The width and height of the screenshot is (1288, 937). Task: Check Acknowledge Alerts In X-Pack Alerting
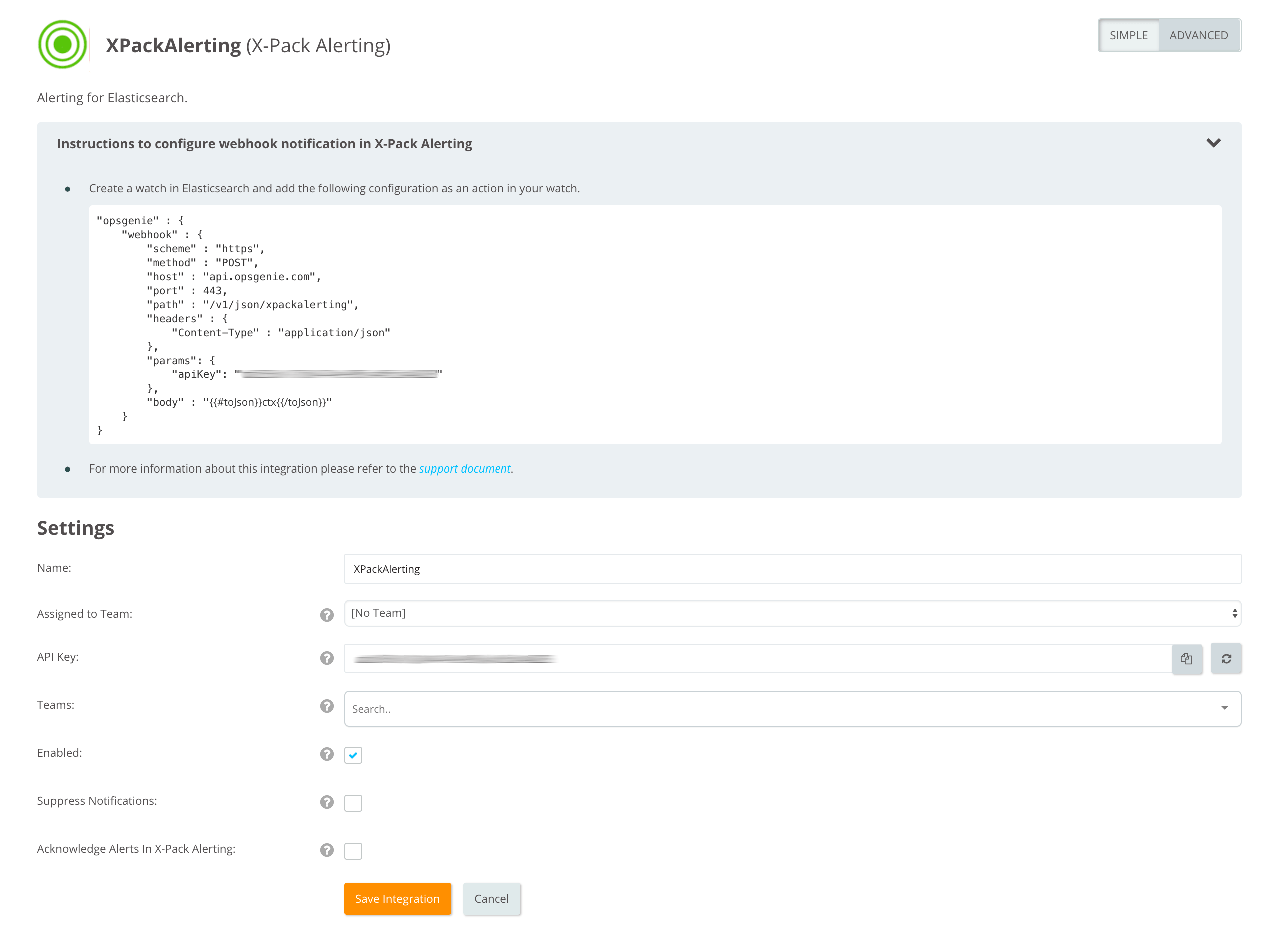(x=353, y=850)
